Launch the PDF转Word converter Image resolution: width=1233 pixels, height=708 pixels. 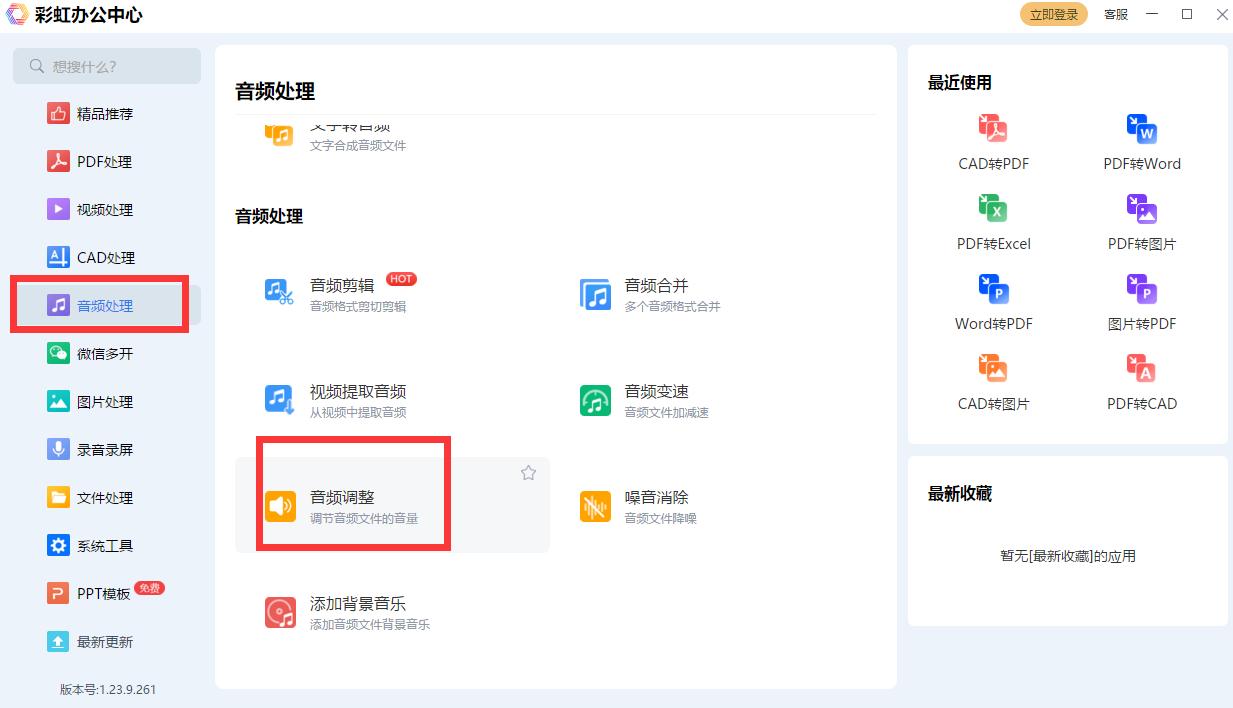pos(1142,140)
